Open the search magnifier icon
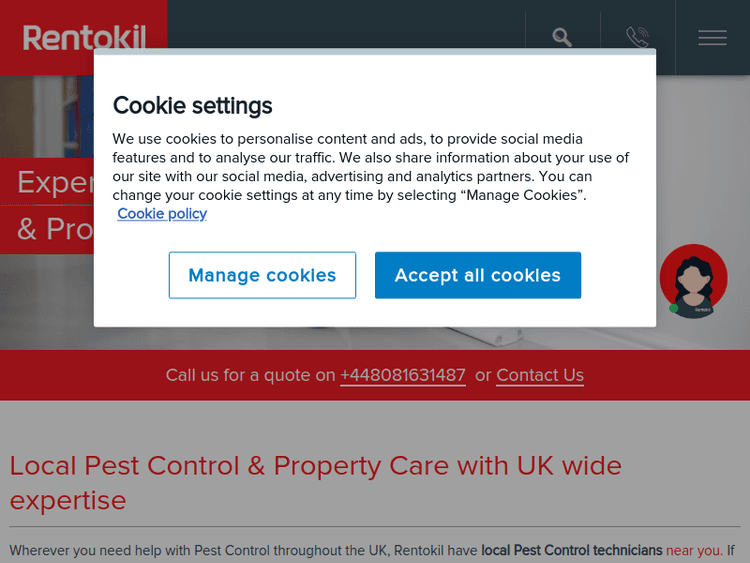The width and height of the screenshot is (750, 563). tap(562, 38)
